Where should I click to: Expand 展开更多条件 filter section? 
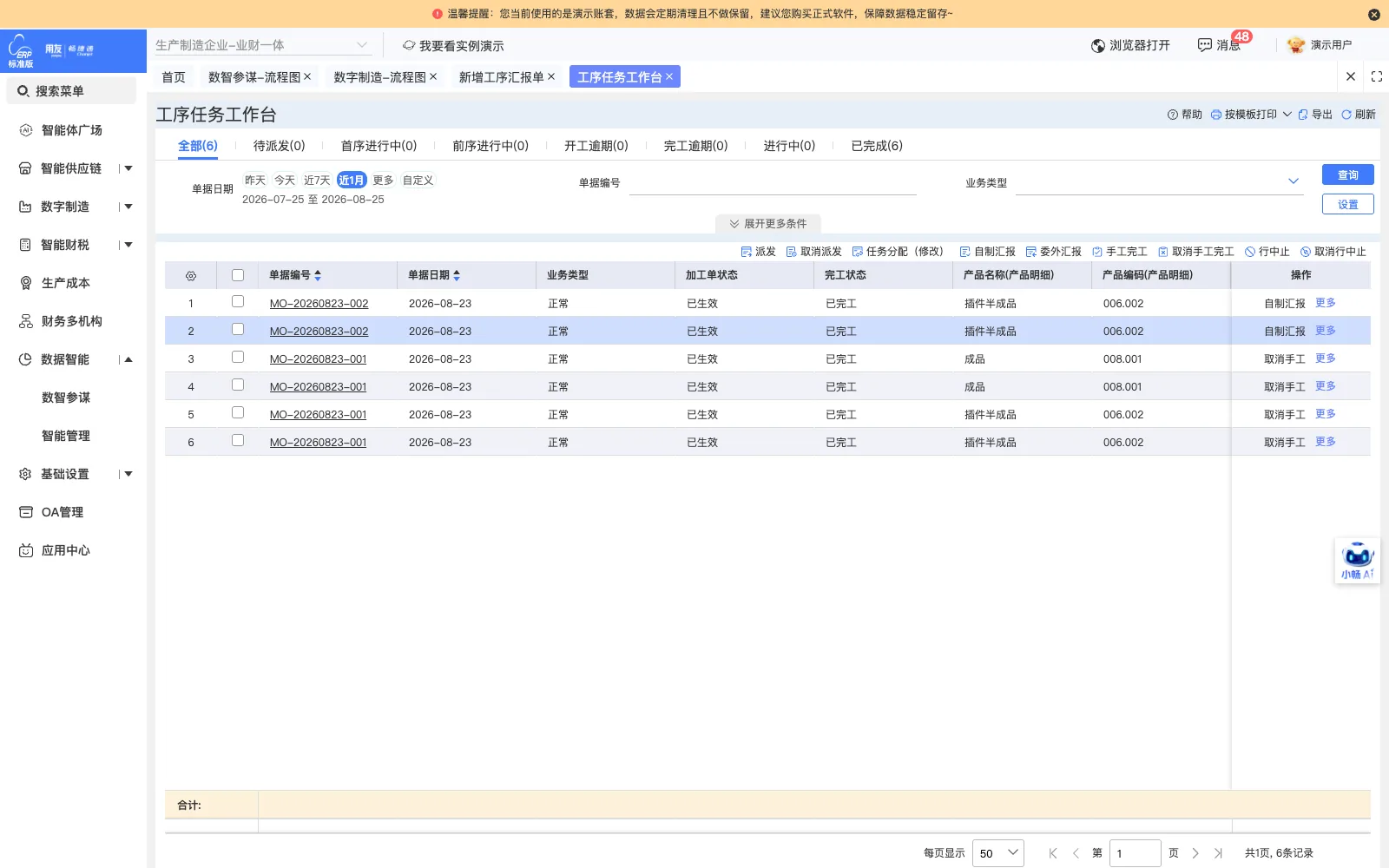pos(768,224)
